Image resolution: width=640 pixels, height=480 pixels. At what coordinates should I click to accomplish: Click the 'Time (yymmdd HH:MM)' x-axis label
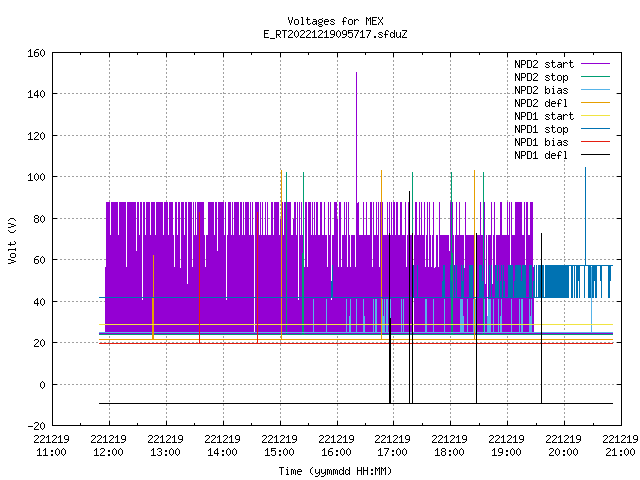[x=335, y=471]
